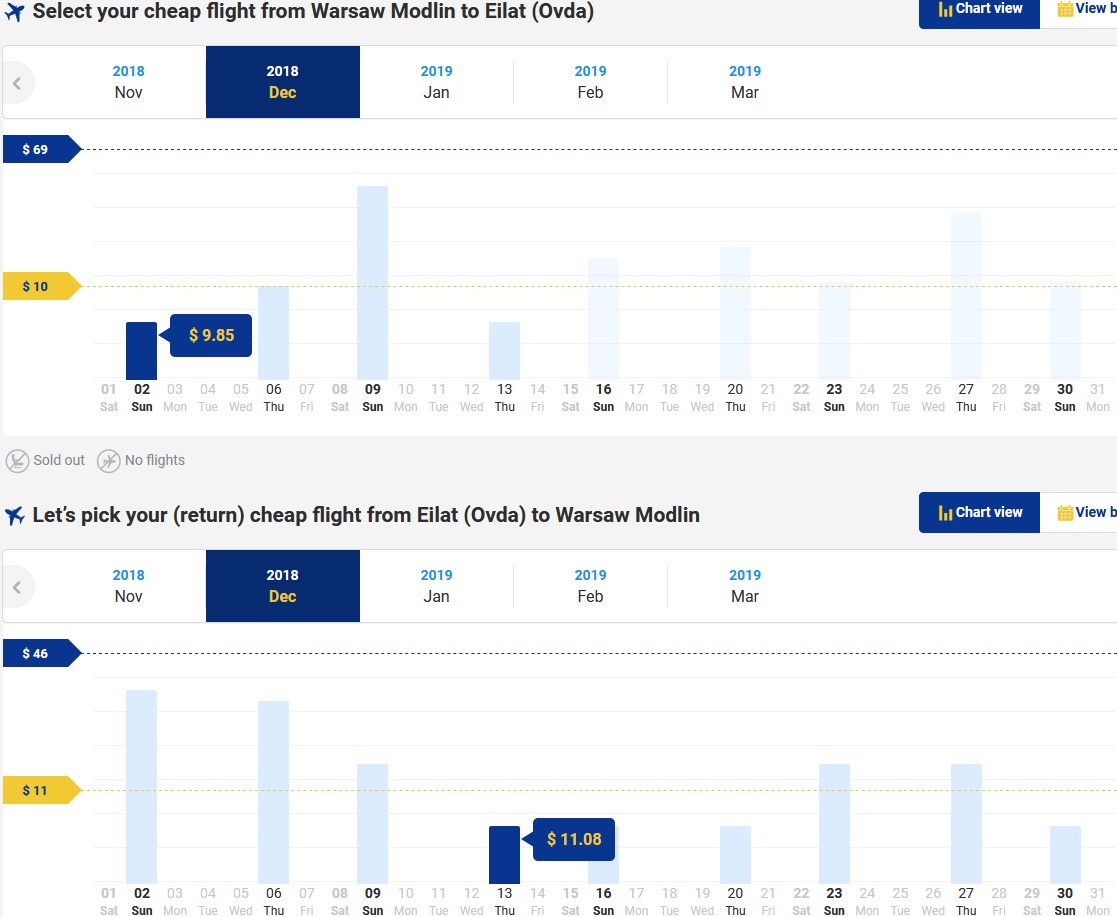The height and width of the screenshot is (917, 1117).
Task: Click the Sold out legend icon
Action: click(17, 461)
